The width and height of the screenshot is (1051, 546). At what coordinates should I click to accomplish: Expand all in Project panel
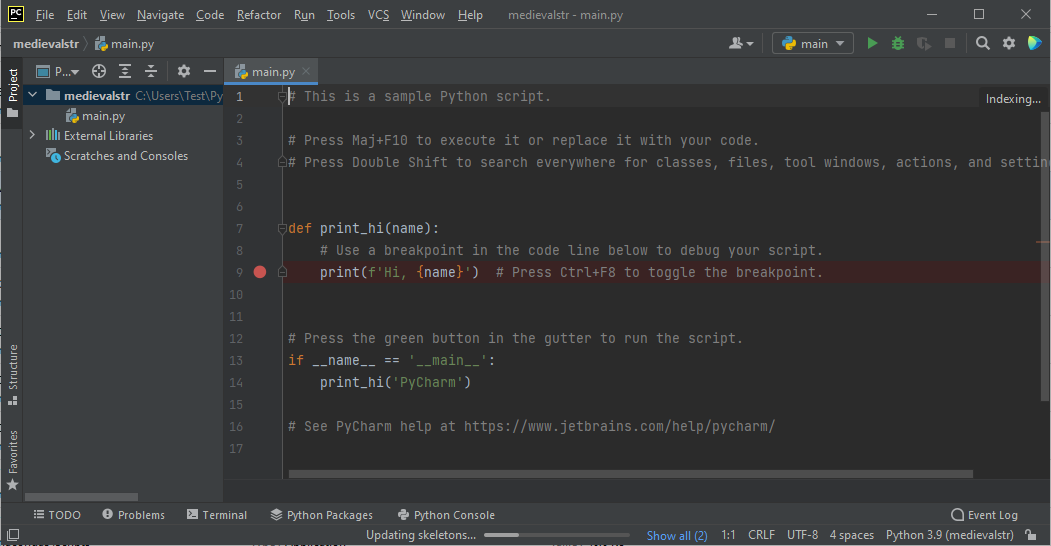point(125,71)
